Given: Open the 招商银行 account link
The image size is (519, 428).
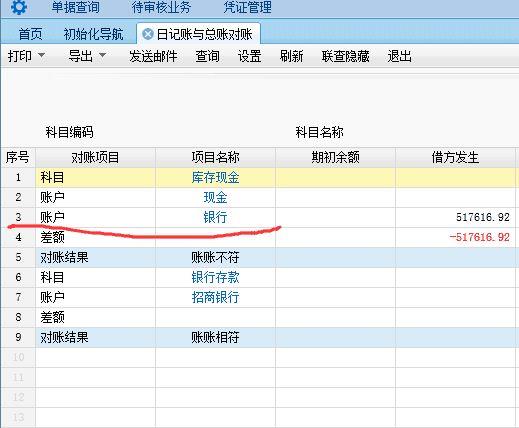Looking at the screenshot, I should pos(215,297).
